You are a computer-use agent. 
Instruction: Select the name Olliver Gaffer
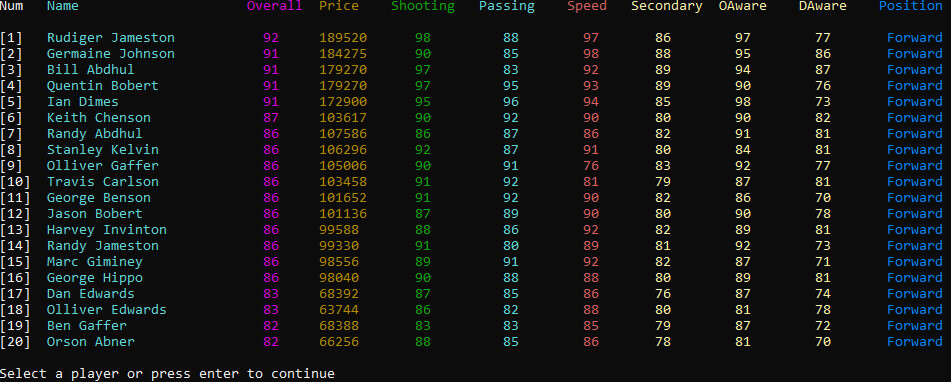(102, 166)
